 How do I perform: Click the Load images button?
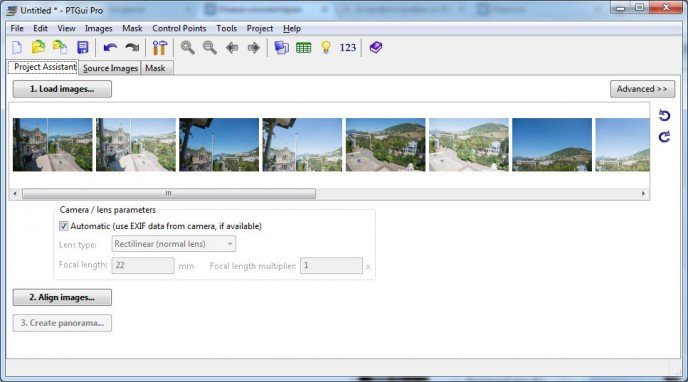[x=62, y=89]
